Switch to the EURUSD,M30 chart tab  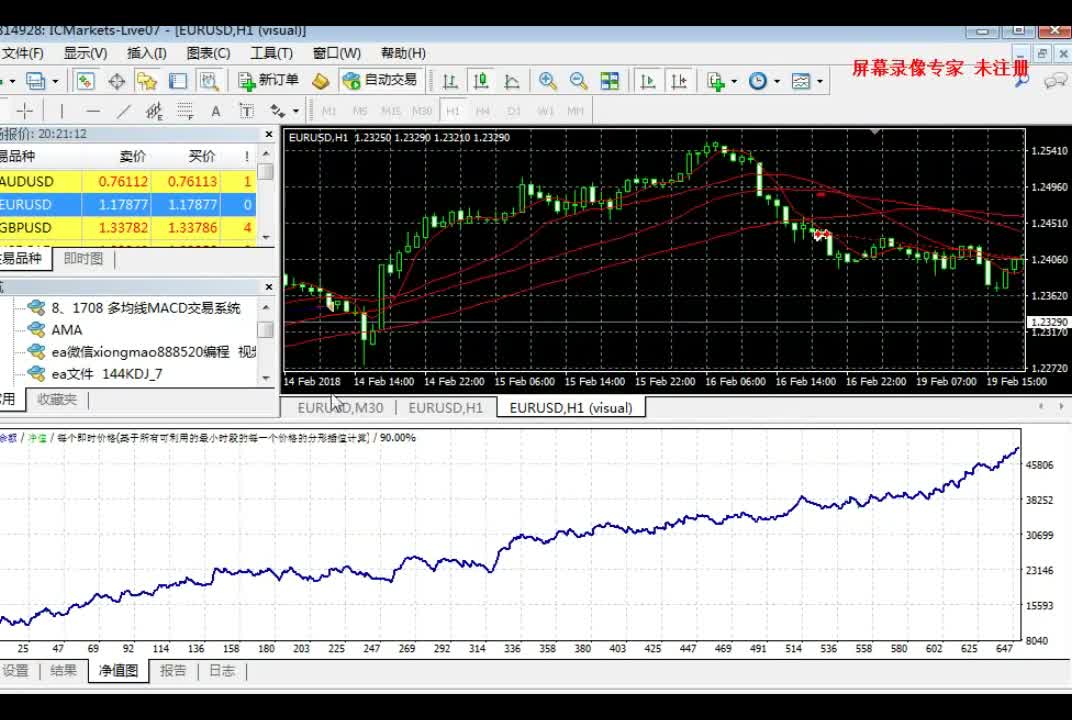(x=340, y=408)
